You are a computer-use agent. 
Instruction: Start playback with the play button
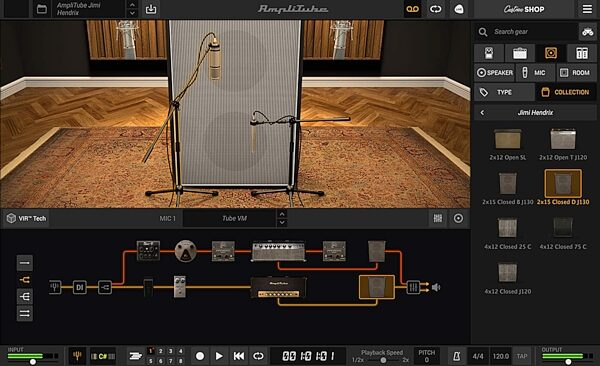pyautogui.click(x=219, y=356)
